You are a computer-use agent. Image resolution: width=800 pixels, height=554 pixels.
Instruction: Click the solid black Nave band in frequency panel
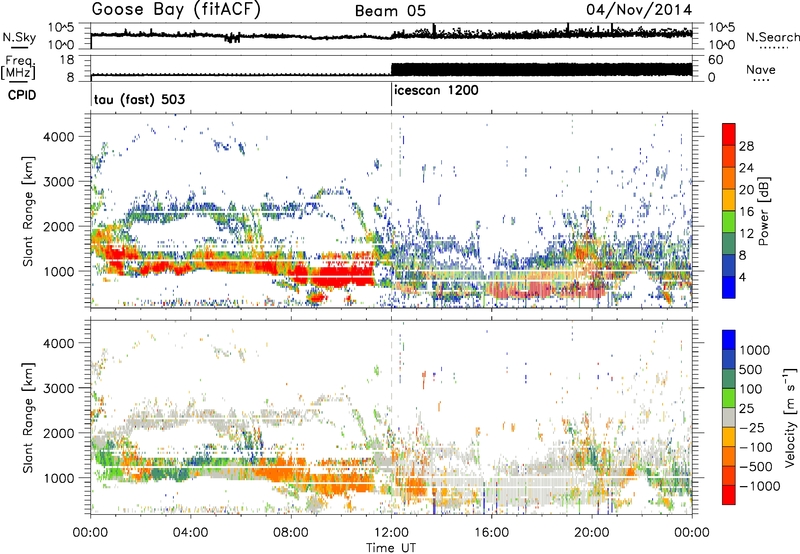542,69
